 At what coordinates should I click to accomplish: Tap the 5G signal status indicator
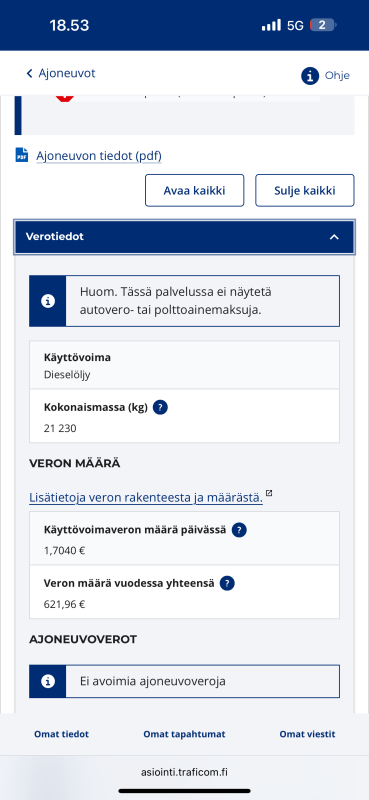click(x=295, y=26)
